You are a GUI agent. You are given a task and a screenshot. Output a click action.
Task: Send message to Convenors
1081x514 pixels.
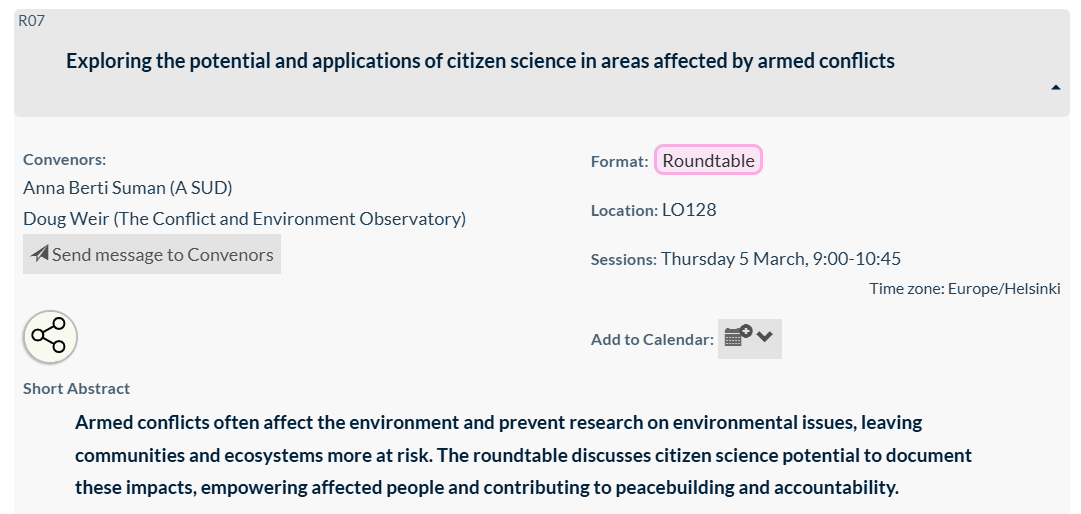[x=152, y=254]
